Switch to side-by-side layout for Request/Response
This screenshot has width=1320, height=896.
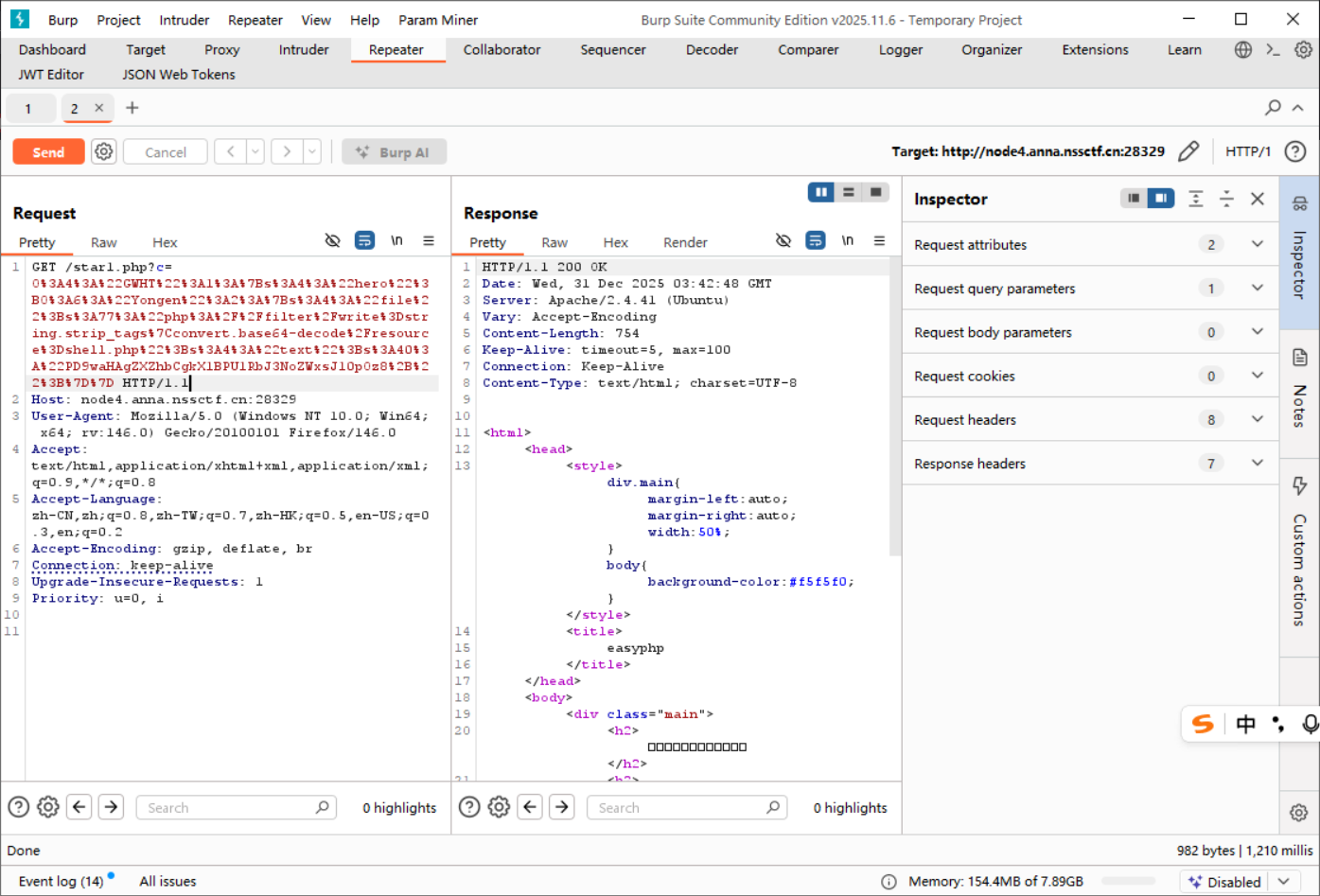[820, 192]
